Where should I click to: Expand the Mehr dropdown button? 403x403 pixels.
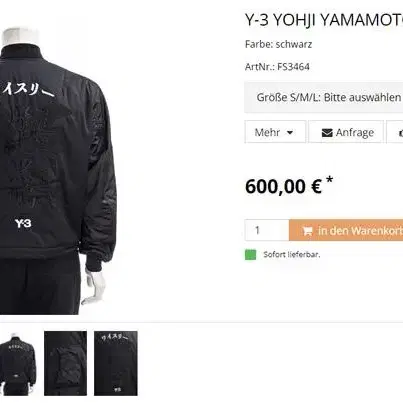[x=275, y=132]
